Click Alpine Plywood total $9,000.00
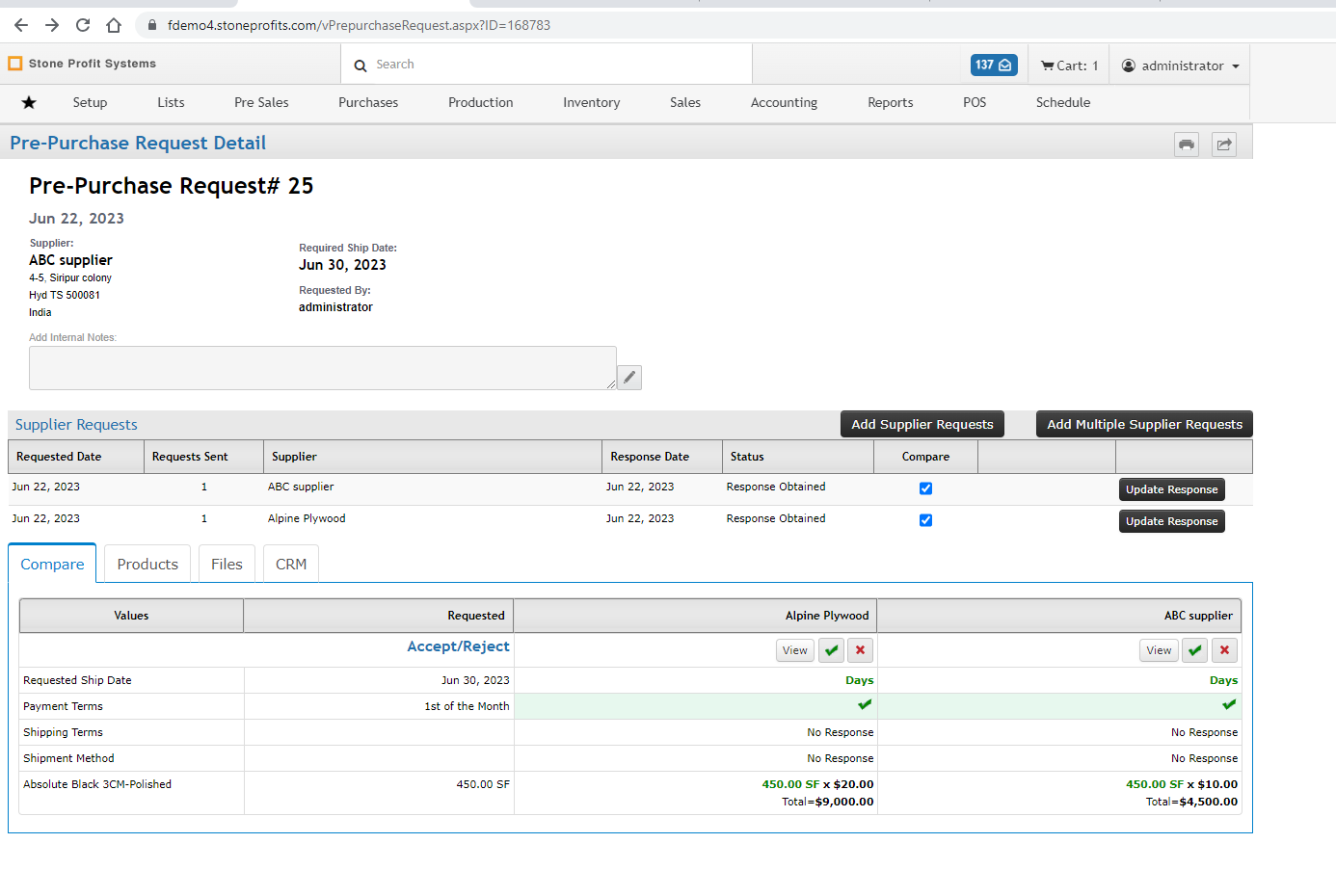 827,802
